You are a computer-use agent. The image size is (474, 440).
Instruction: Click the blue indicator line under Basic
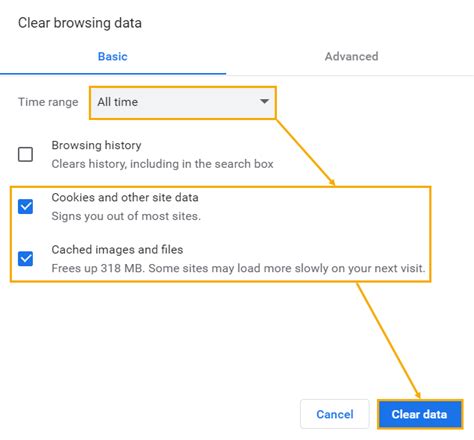[113, 73]
